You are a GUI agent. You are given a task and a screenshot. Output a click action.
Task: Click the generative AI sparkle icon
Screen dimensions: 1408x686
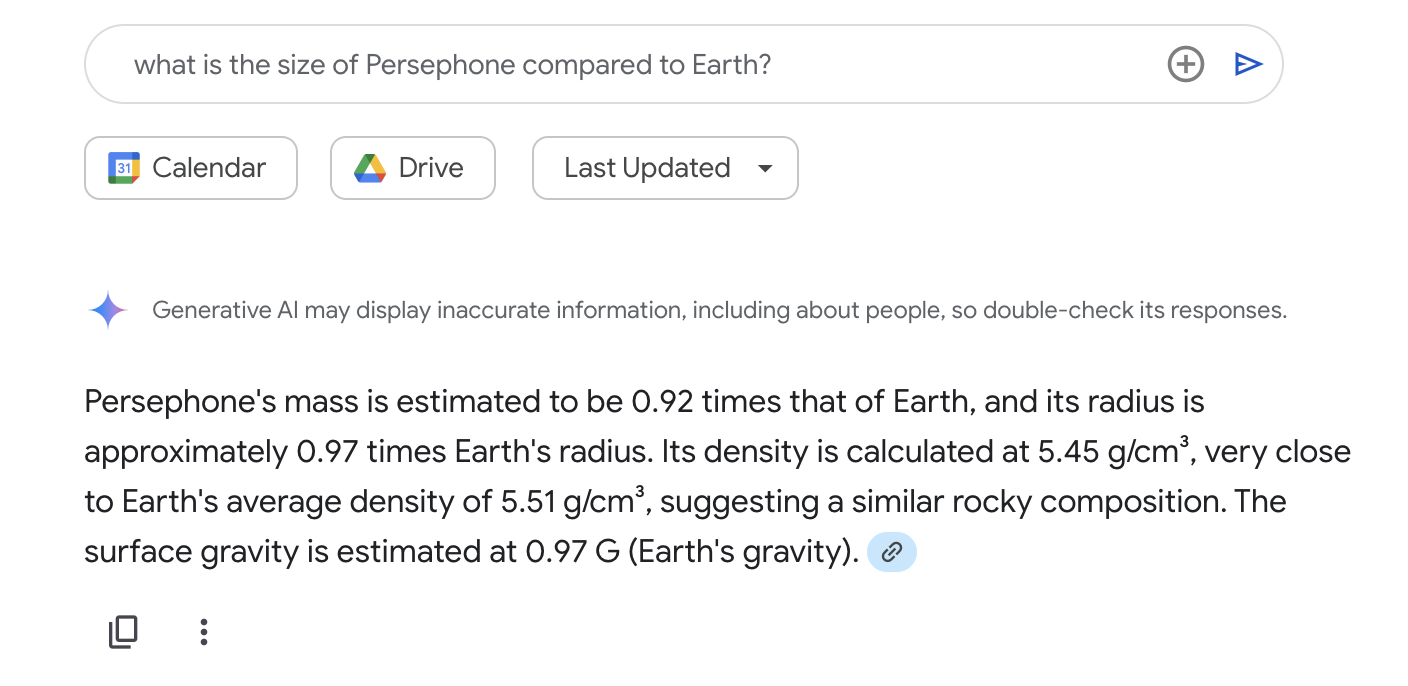point(108,310)
